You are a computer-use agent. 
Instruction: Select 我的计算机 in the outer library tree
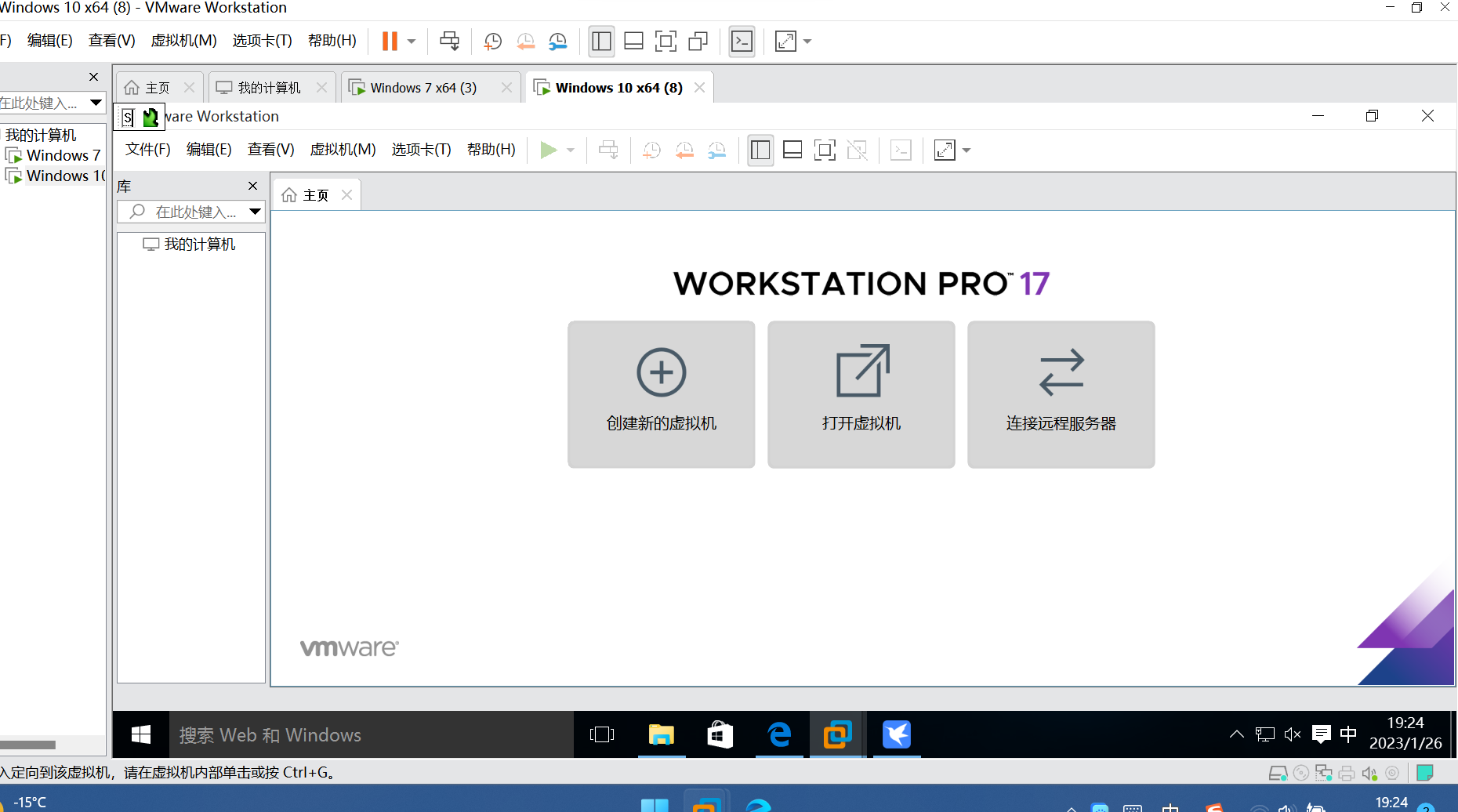(41, 135)
